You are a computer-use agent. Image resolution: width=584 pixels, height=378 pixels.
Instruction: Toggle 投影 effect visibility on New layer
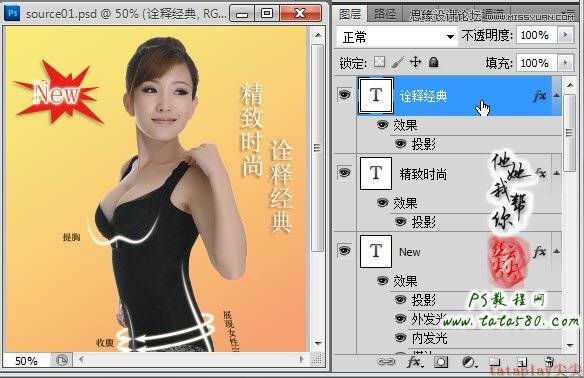[x=400, y=299]
